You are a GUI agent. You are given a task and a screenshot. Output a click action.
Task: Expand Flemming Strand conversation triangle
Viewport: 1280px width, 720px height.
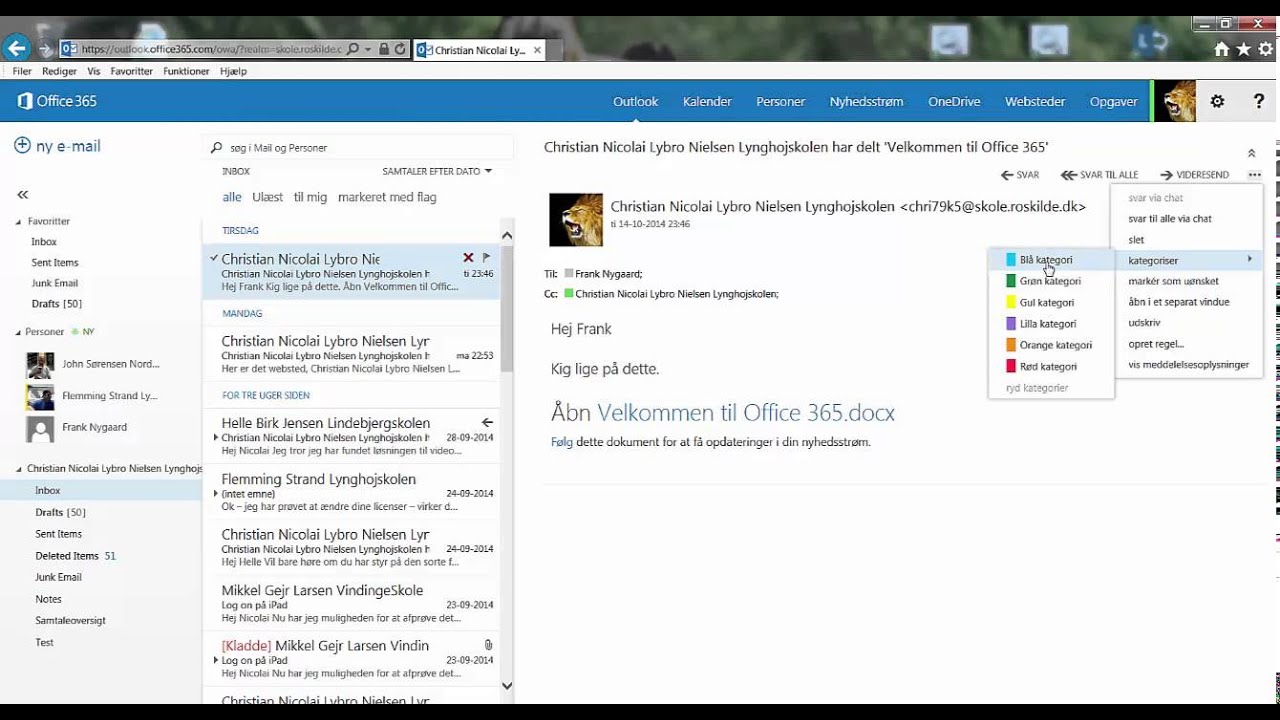216,494
